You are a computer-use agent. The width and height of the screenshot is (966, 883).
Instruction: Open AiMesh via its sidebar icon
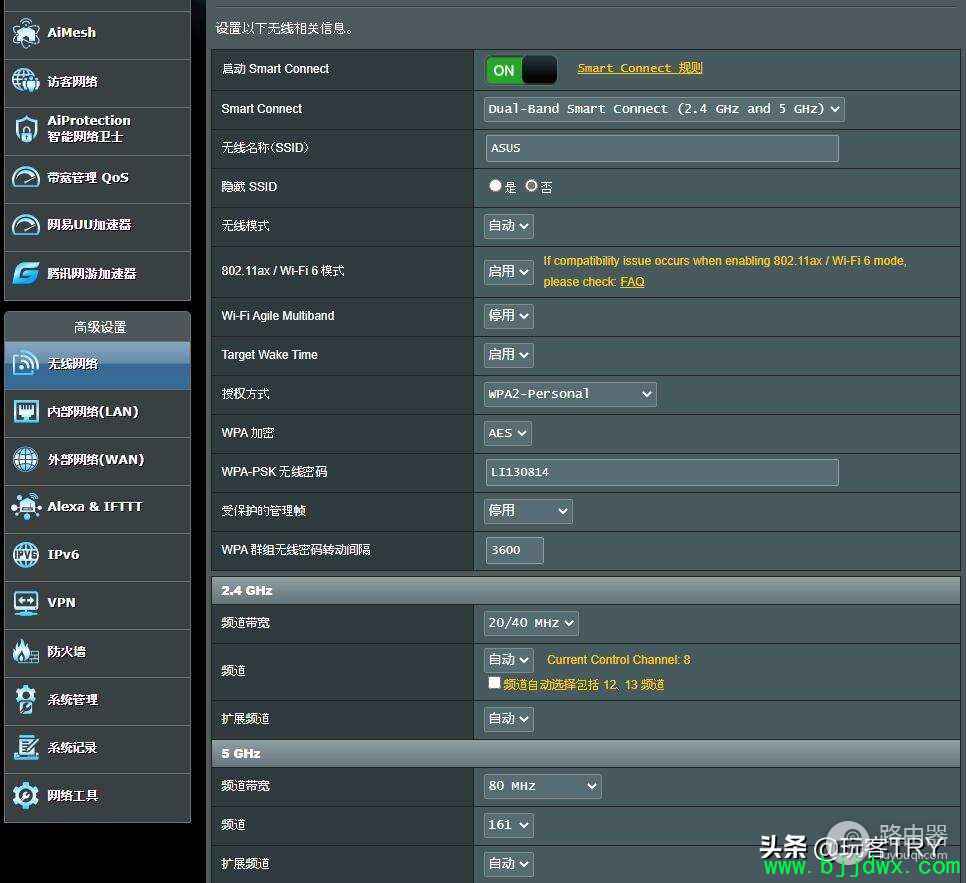tap(26, 33)
